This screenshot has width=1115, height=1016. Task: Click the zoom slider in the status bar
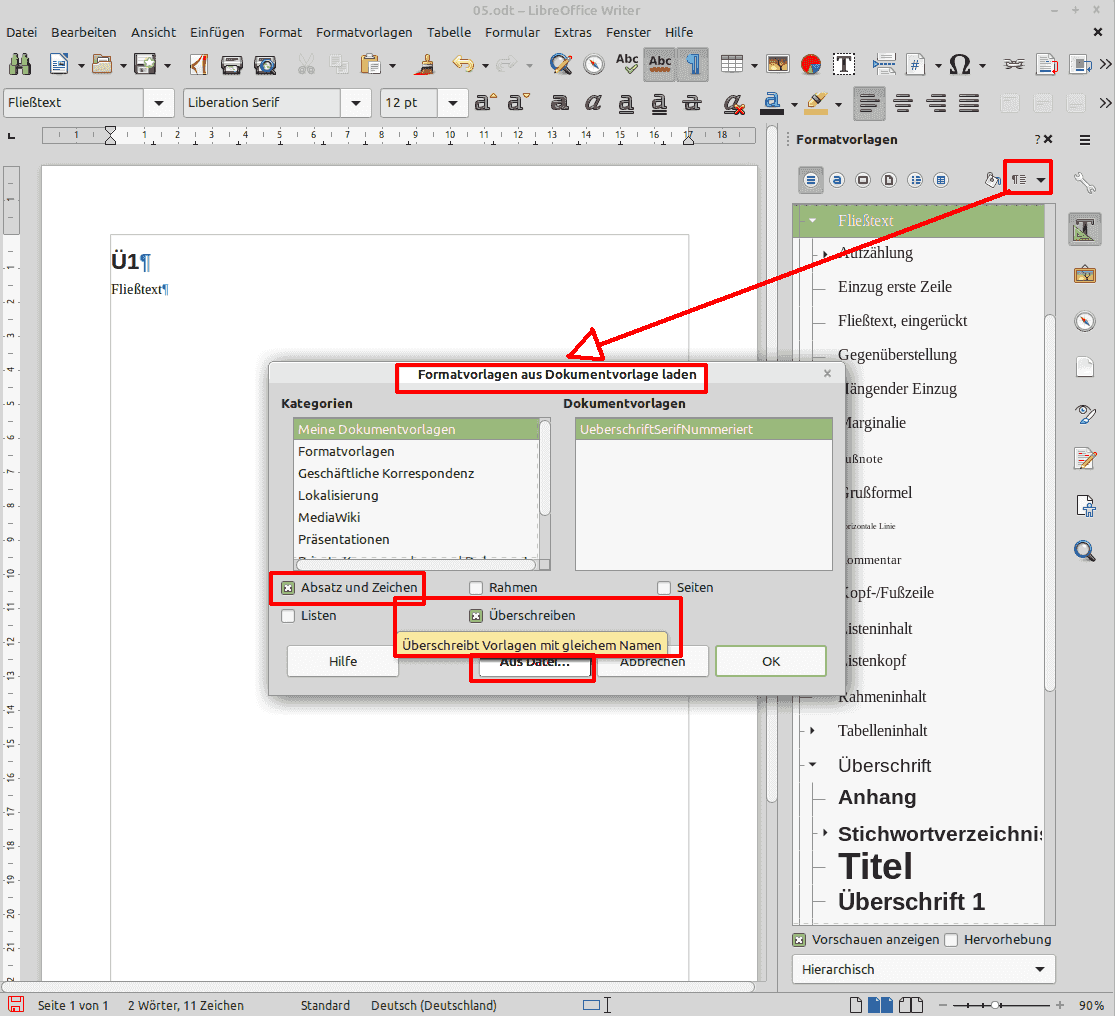pos(995,1005)
